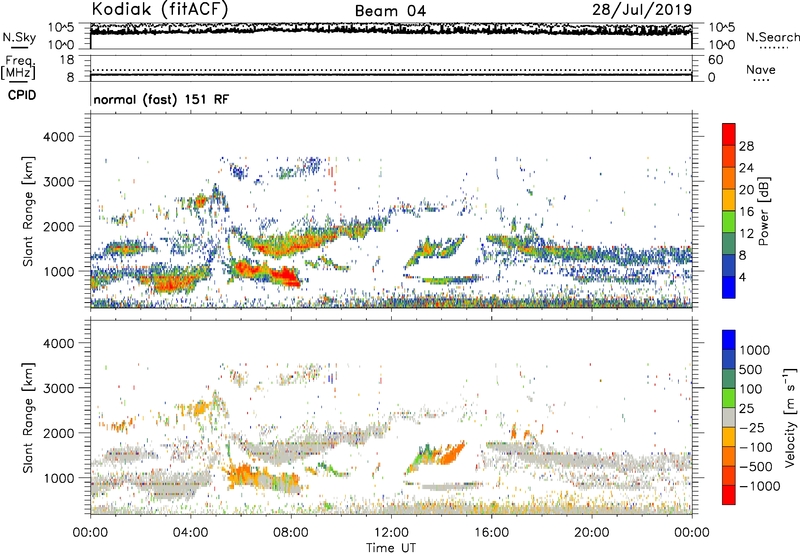The height and width of the screenshot is (554, 800).
Task: Click the Velocity [m s⁻¹] colorbar title
Action: [x=790, y=417]
